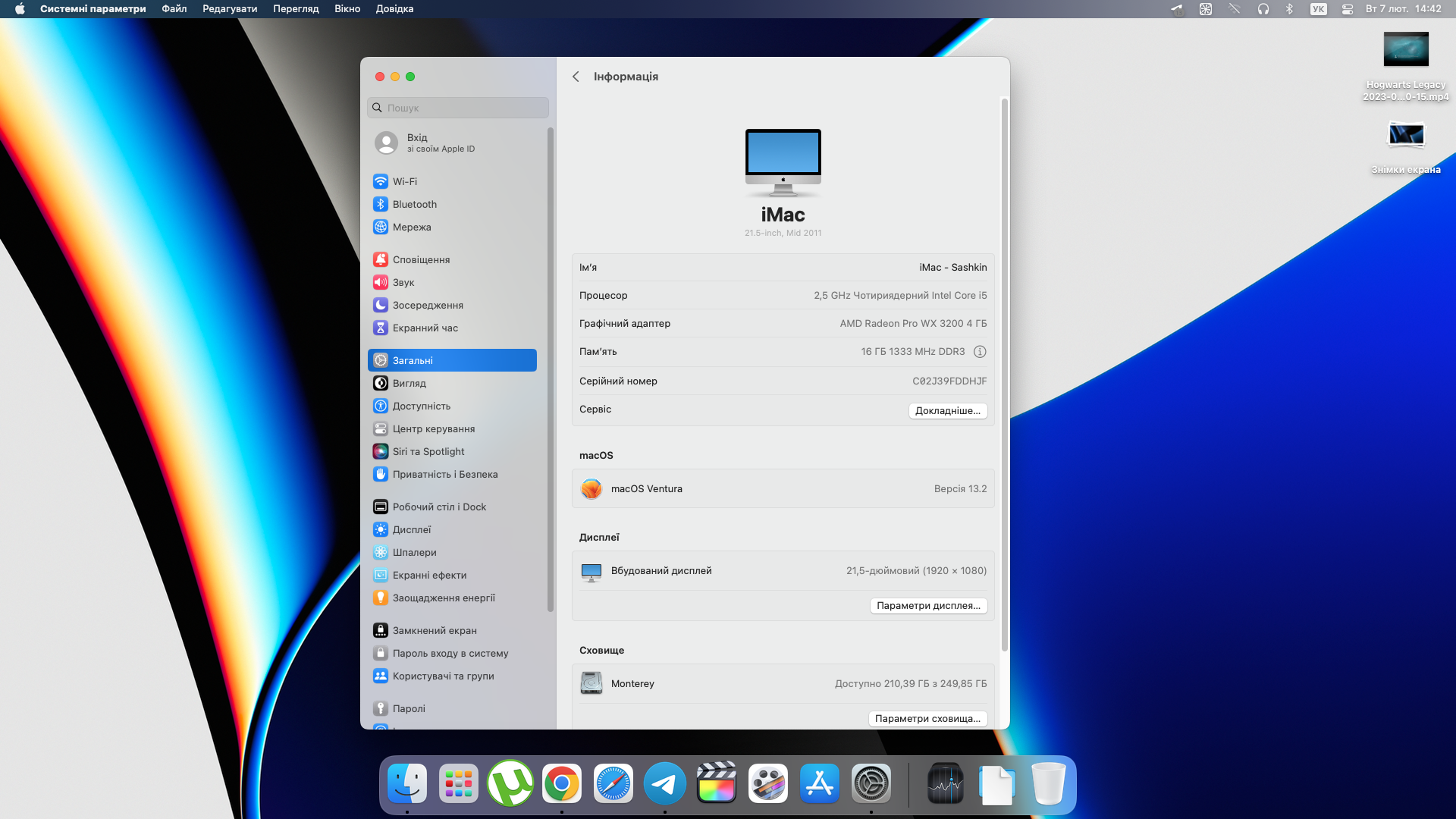Open Замкнений екран settings
This screenshot has width=1456, height=819.
434,630
